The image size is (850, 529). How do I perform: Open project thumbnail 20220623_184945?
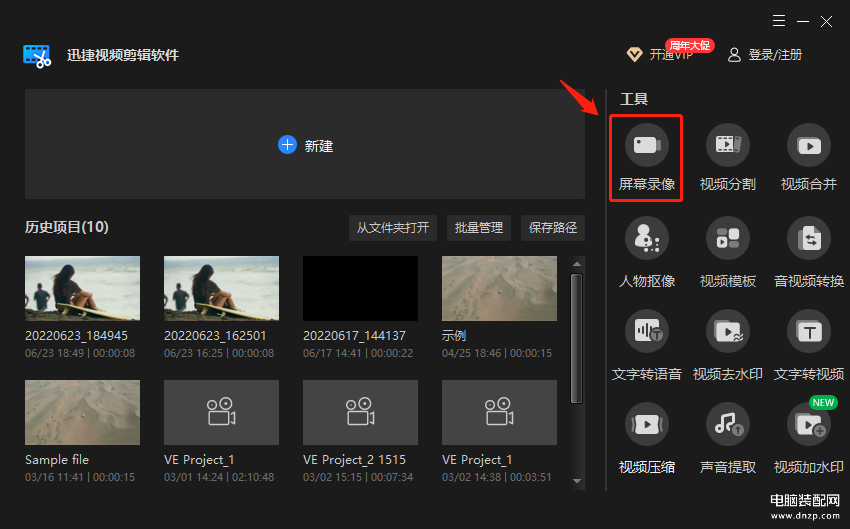tap(82, 288)
